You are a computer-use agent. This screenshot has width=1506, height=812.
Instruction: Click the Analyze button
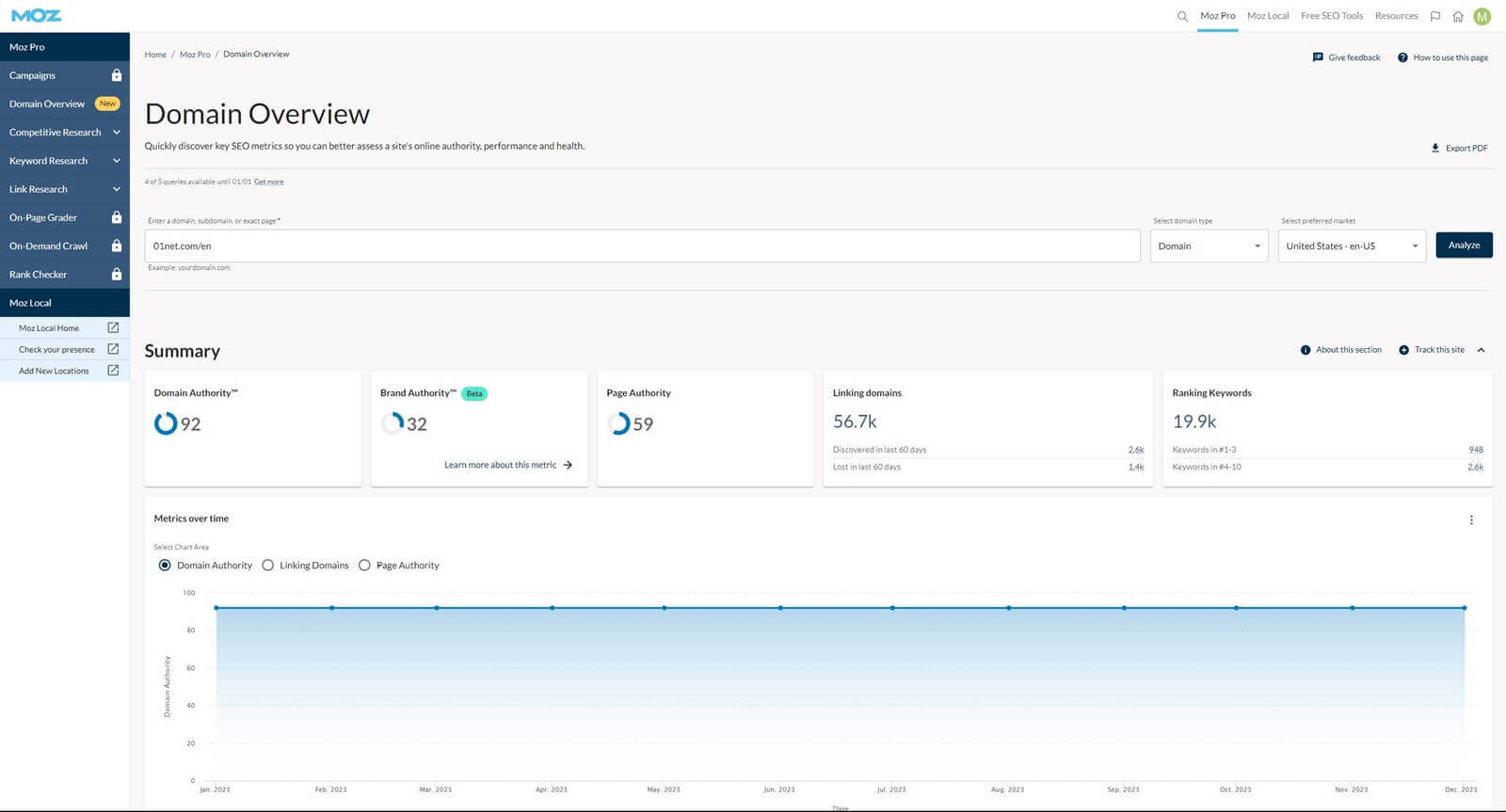1464,246
